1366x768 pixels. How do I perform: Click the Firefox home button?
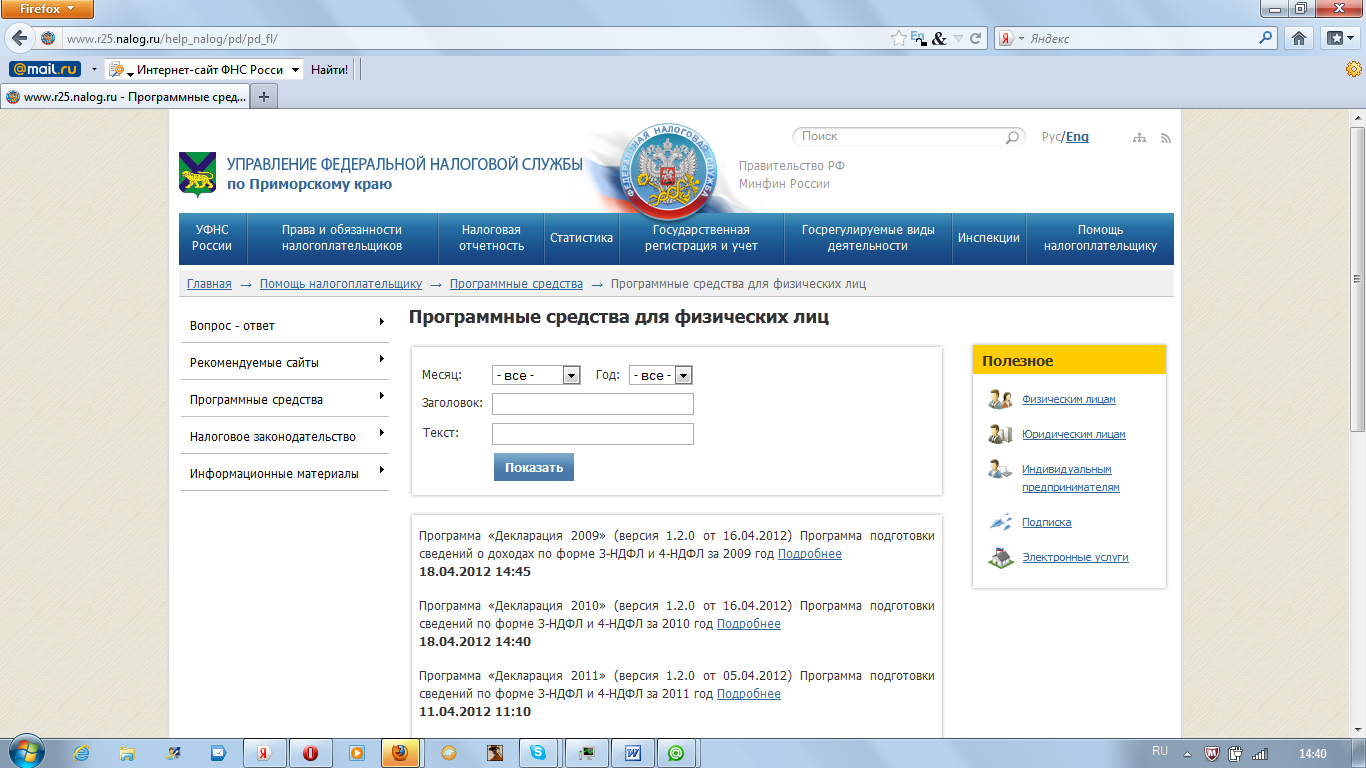pos(1299,39)
